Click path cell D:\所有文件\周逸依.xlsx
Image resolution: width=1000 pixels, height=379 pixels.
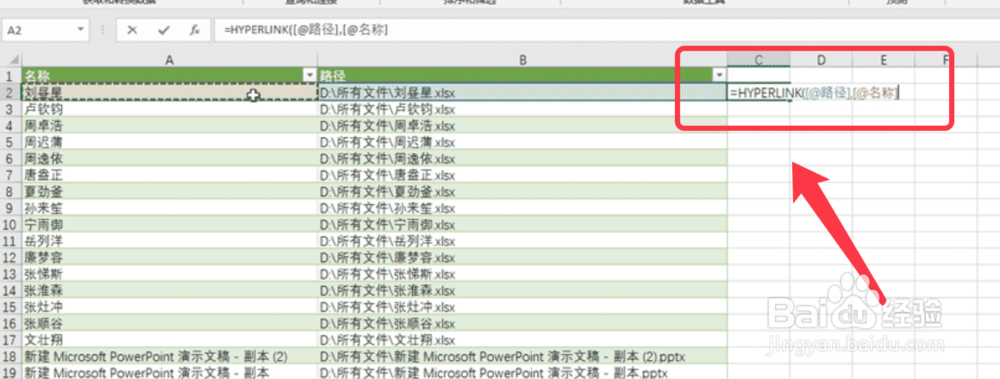point(522,158)
